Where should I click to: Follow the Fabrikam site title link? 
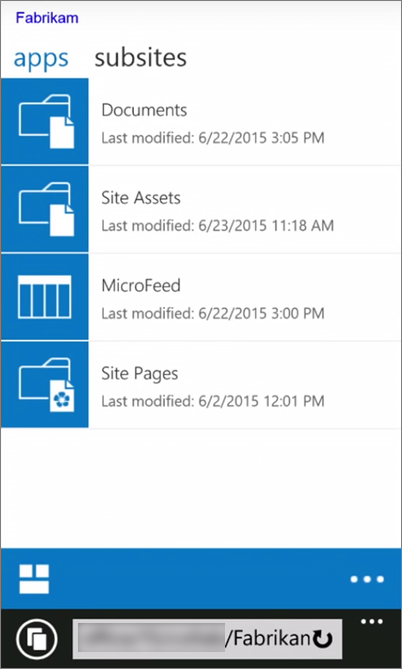[47, 18]
